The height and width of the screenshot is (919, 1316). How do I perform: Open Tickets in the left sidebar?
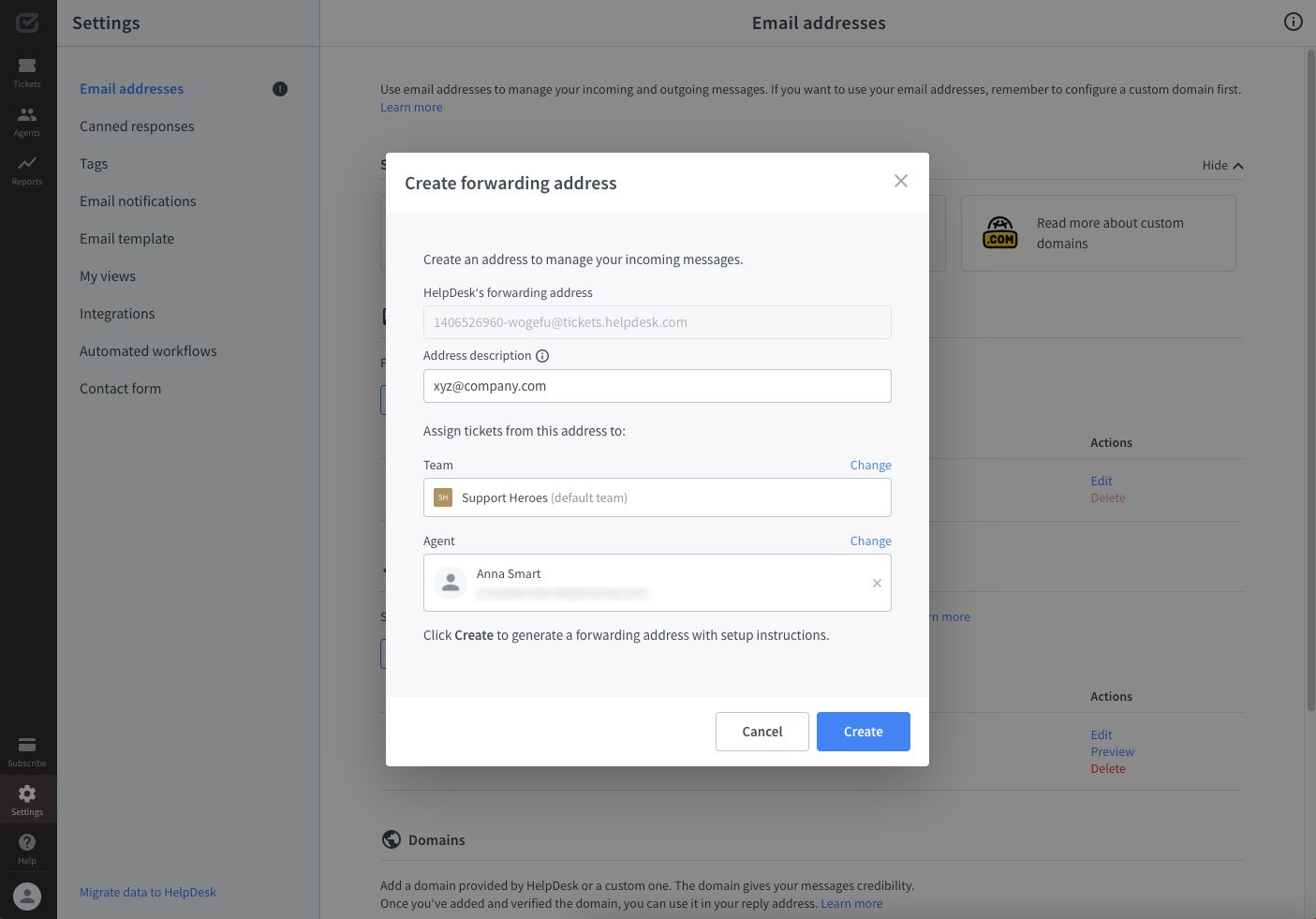click(x=27, y=72)
